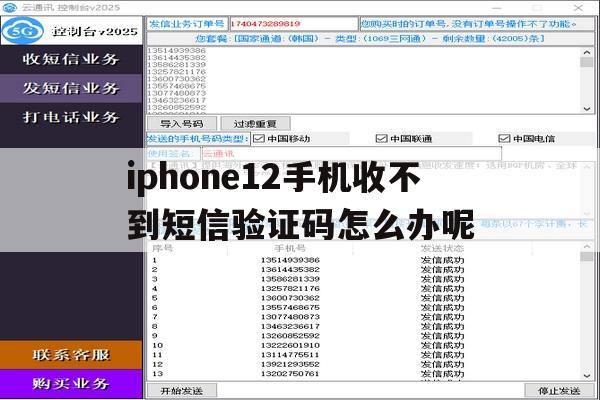Click 停止发送 button
600x400 pixels.
[x=559, y=391]
